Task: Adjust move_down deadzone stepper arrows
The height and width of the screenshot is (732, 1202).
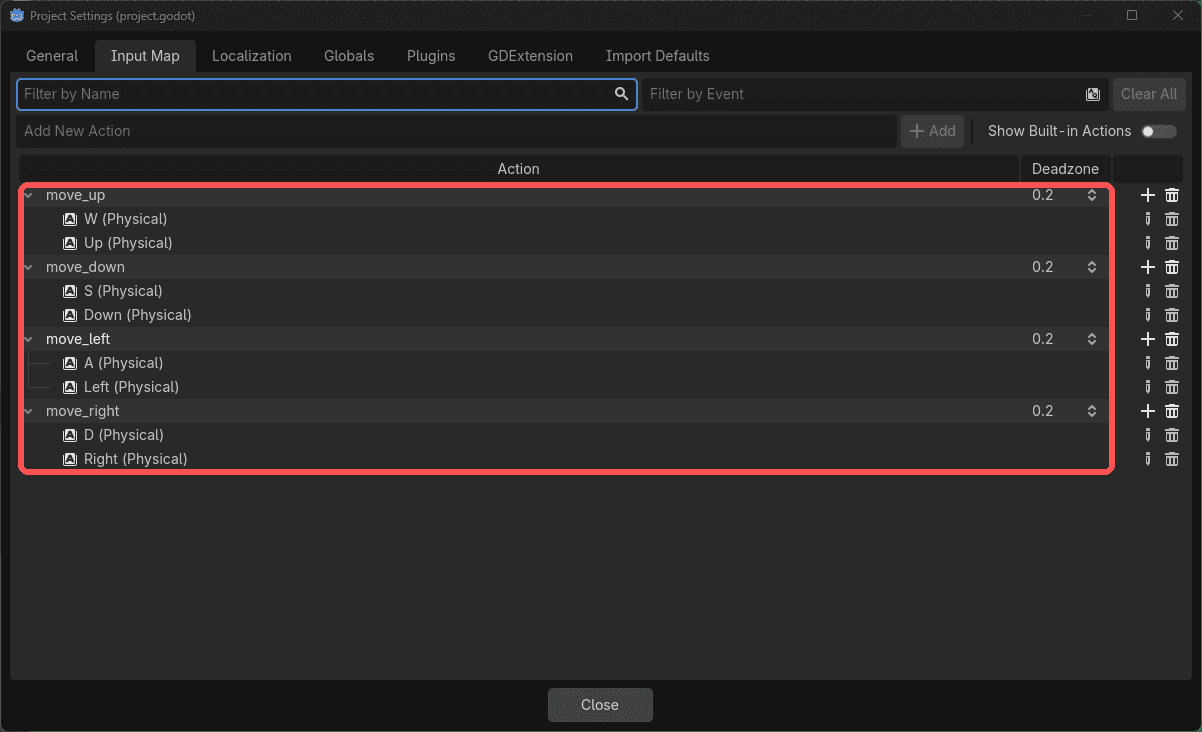Action: [1092, 267]
